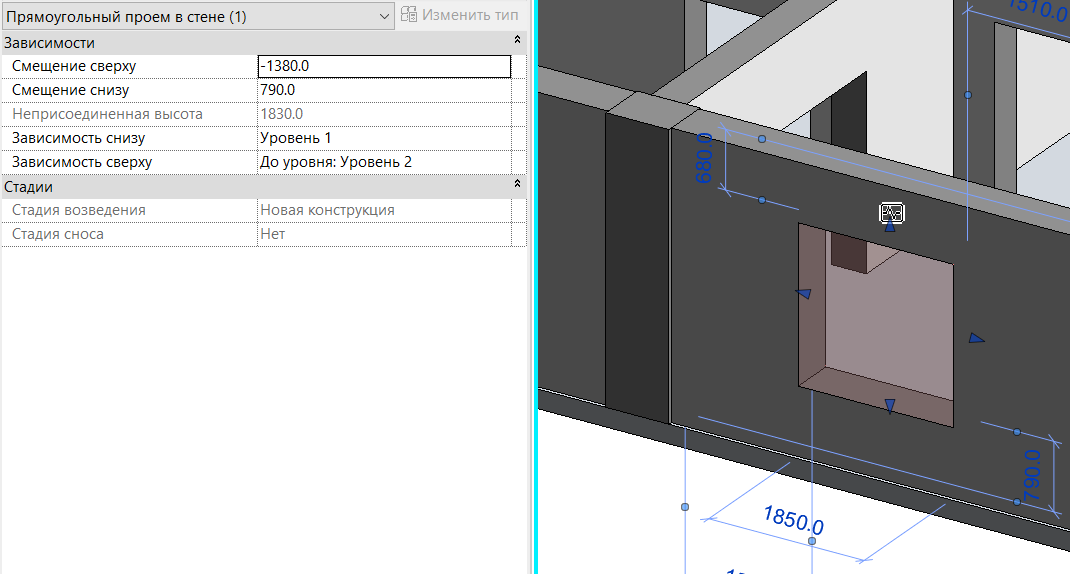Click the 680.0 temporary dimension text
Viewport: 1070px width, 574px height.
tap(704, 158)
